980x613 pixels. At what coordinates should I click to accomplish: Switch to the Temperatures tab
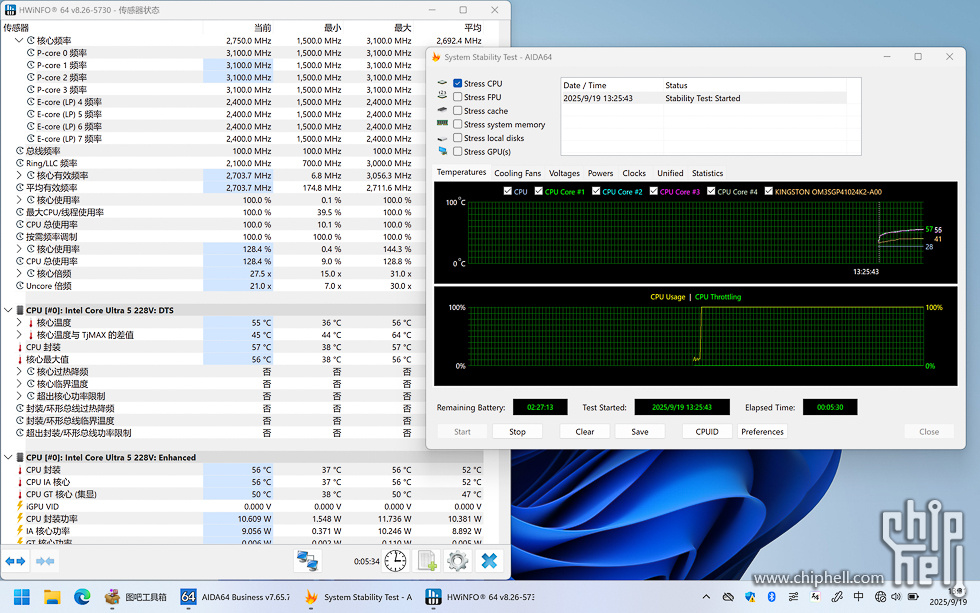pos(461,172)
